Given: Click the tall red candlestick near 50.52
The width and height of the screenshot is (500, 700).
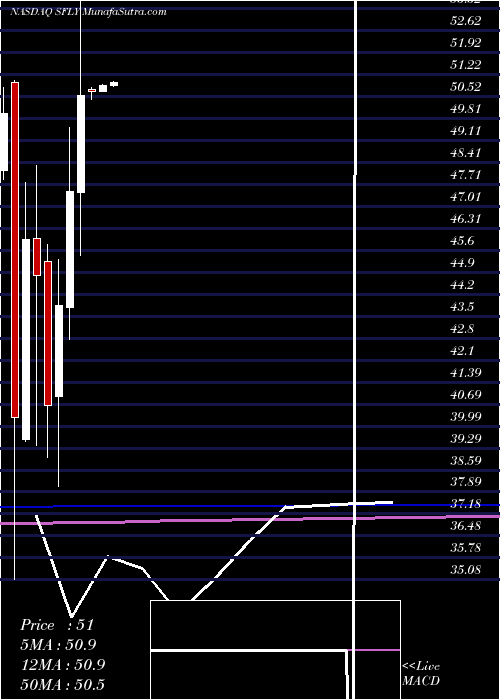Looking at the screenshot, I should point(15,250).
